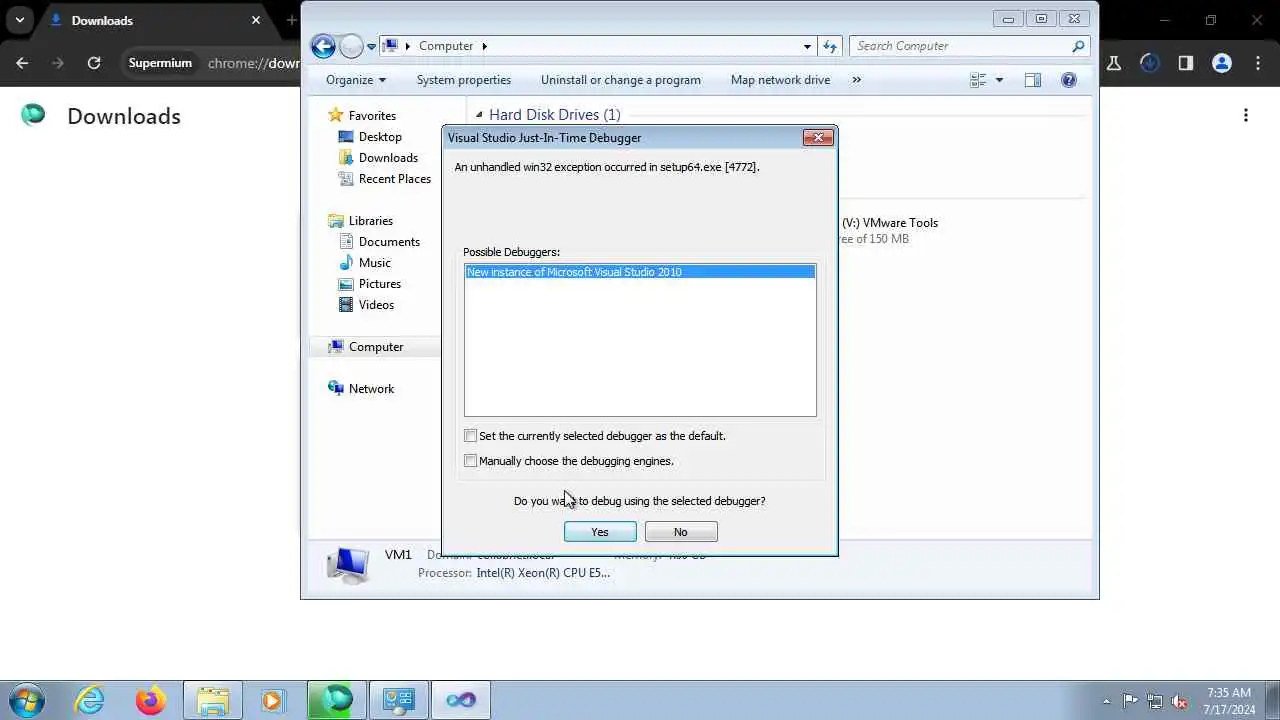Refresh the Computer folder in Explorer

click(x=830, y=46)
